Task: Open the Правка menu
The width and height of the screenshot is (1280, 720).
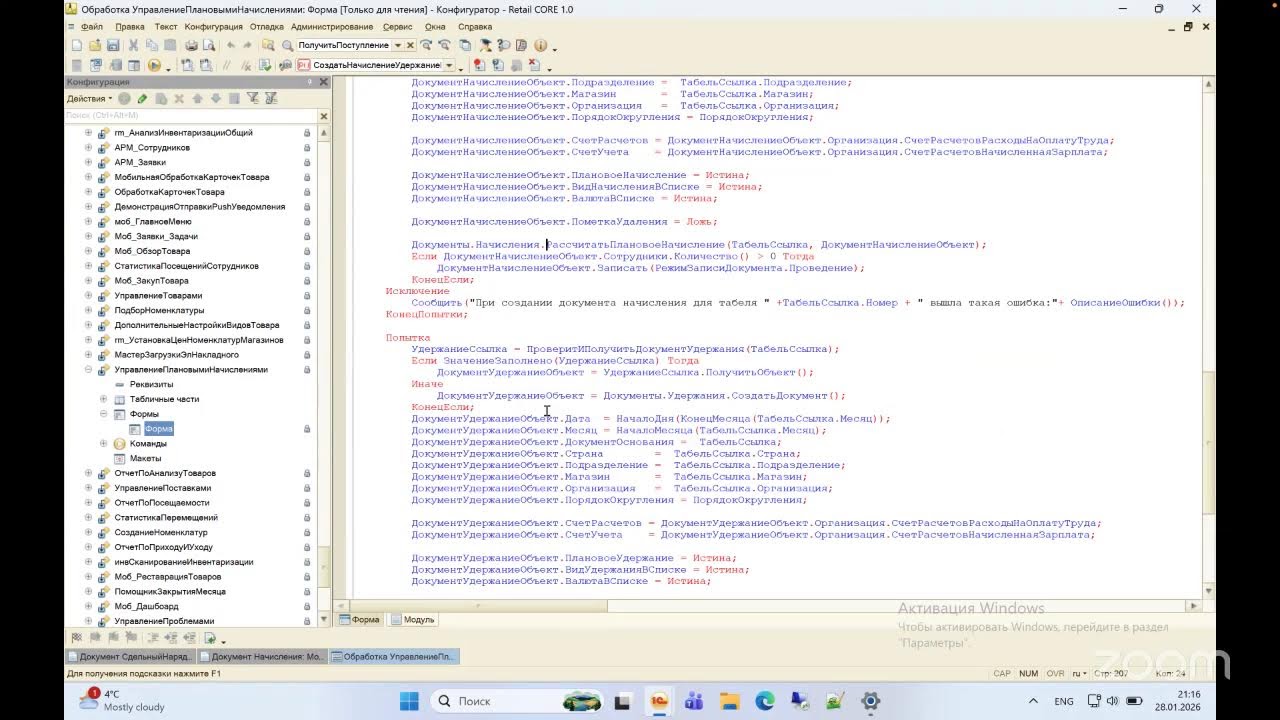Action: click(129, 27)
